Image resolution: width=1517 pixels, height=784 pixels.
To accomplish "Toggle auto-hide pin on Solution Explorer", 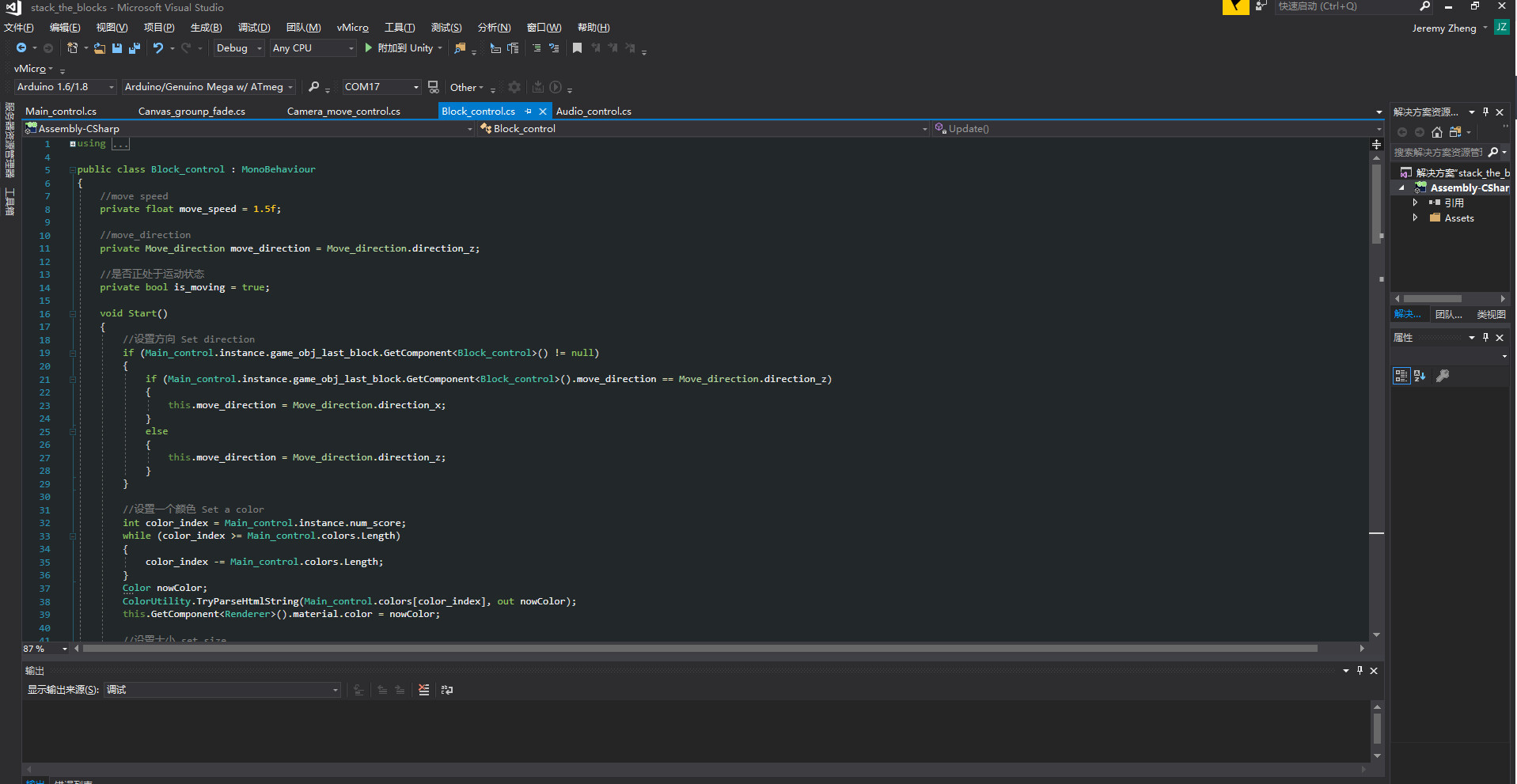I will click(1486, 112).
